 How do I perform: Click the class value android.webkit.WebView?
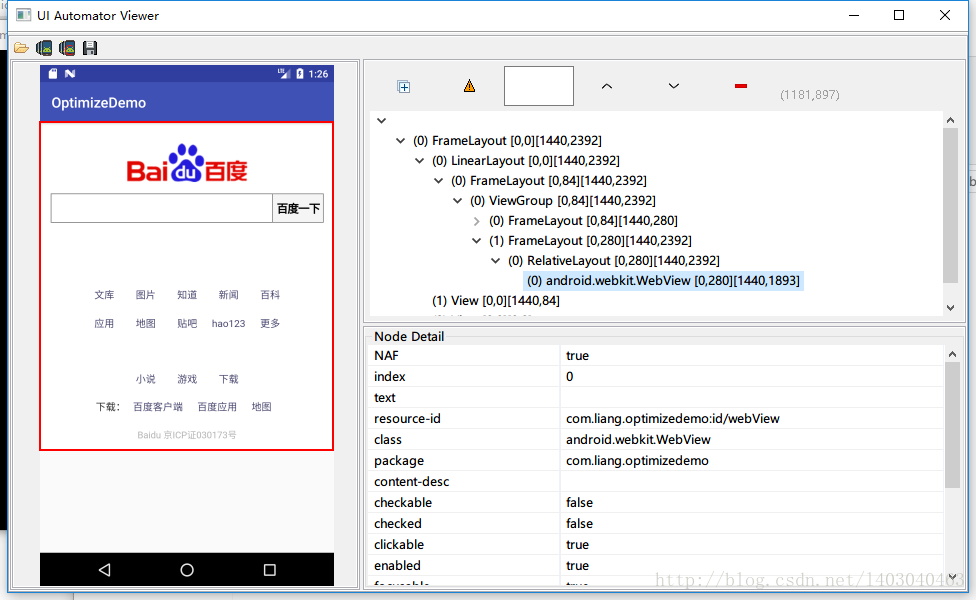pos(638,440)
